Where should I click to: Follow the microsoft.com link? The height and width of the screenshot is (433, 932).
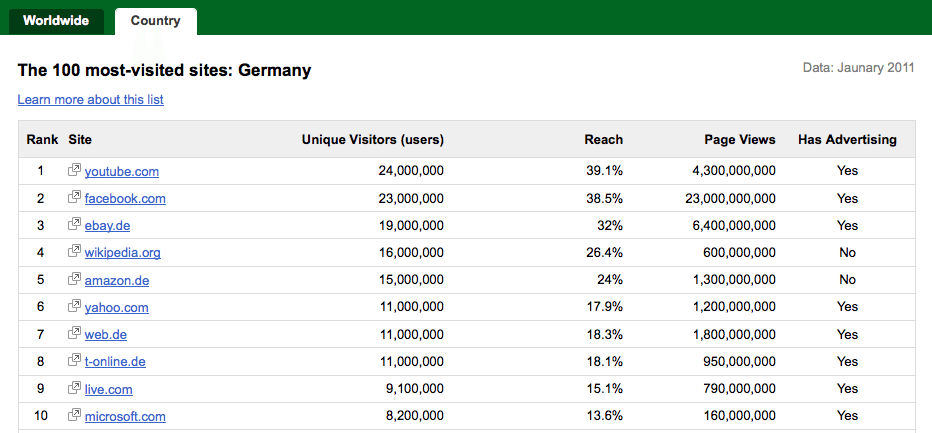tap(125, 416)
